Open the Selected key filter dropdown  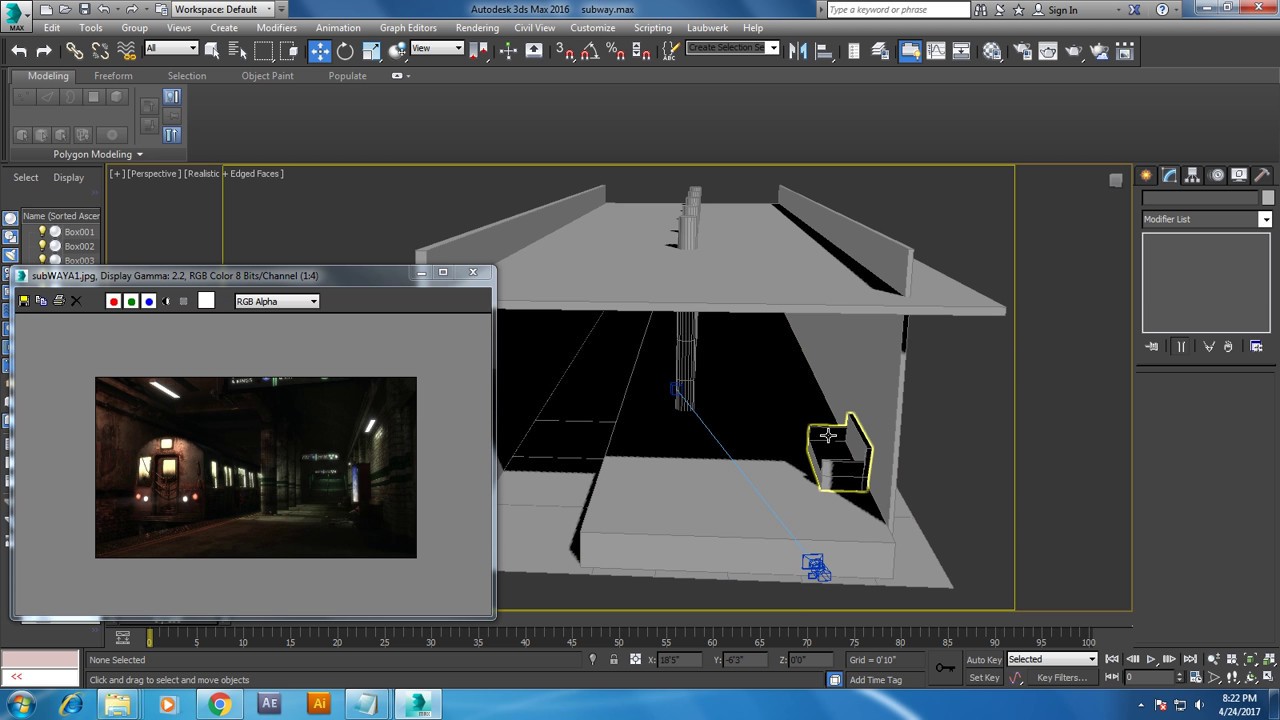(x=1052, y=659)
